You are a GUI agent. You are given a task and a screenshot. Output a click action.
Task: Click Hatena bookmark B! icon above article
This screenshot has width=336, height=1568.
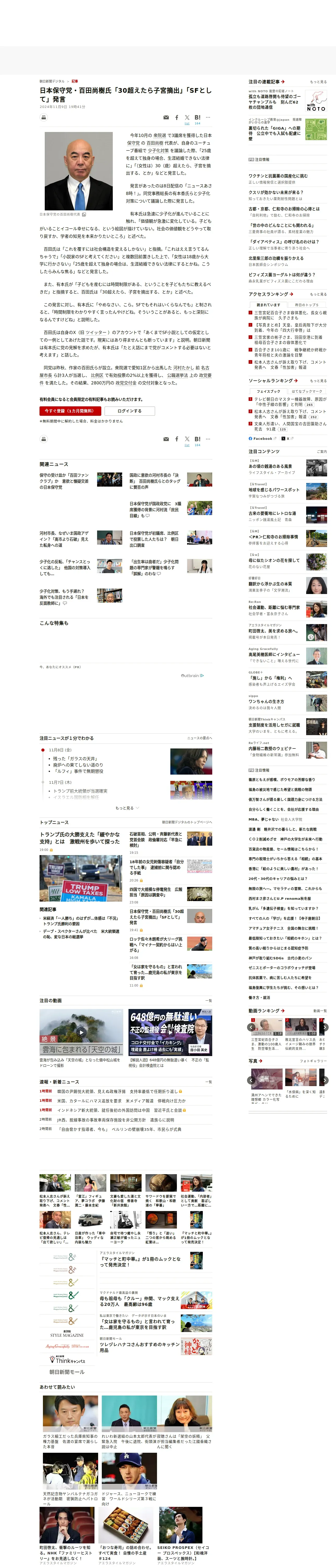[x=198, y=118]
